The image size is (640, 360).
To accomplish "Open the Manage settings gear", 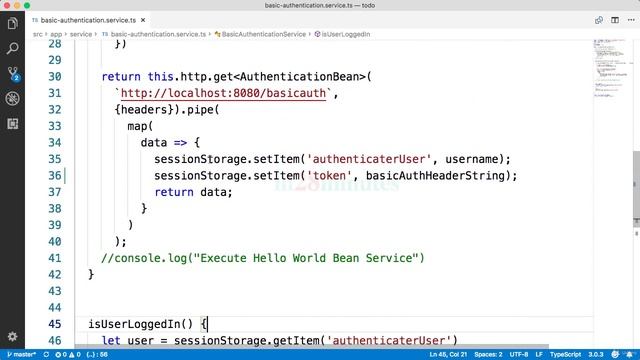I will [12, 336].
